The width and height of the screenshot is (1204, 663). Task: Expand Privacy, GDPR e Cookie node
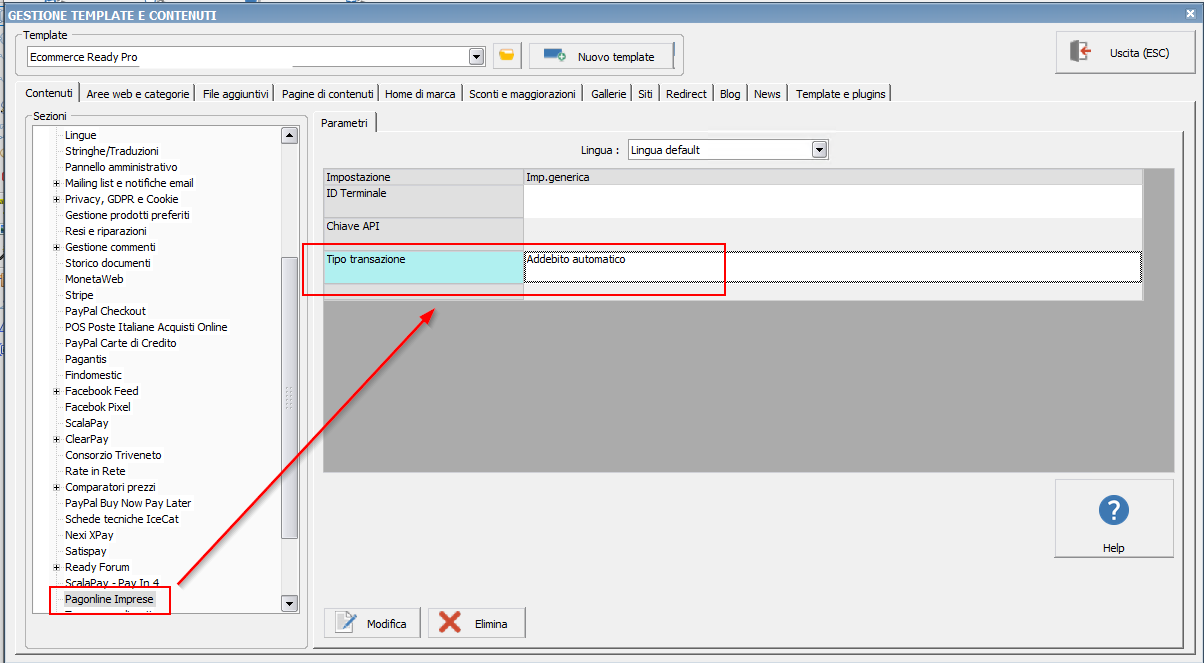tap(57, 199)
